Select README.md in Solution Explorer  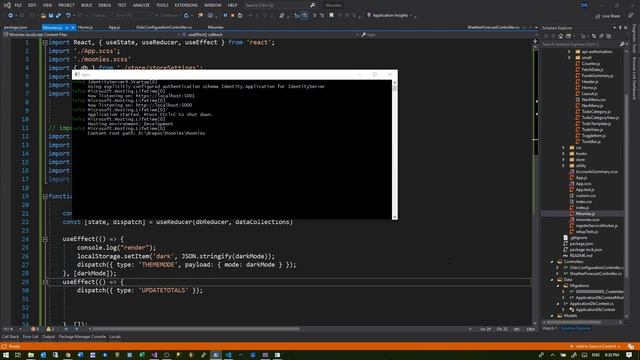coord(581,256)
